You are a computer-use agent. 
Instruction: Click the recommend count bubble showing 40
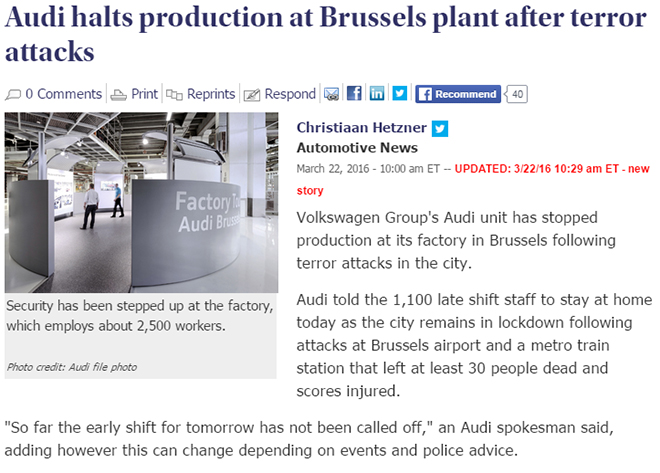coord(516,94)
